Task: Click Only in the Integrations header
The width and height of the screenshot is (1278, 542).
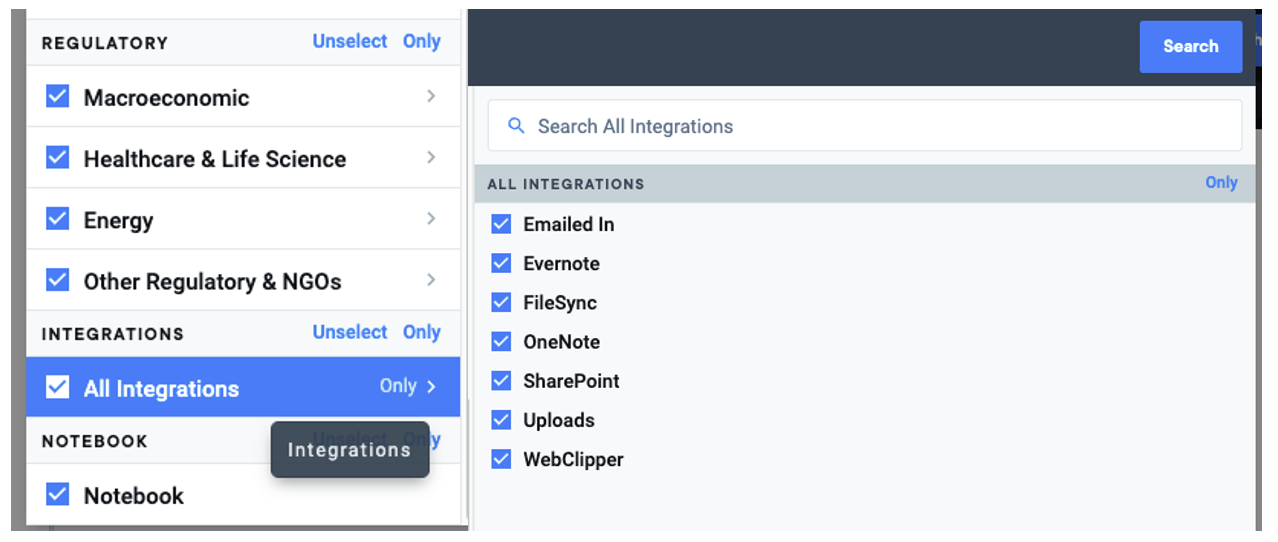Action: [x=422, y=332]
